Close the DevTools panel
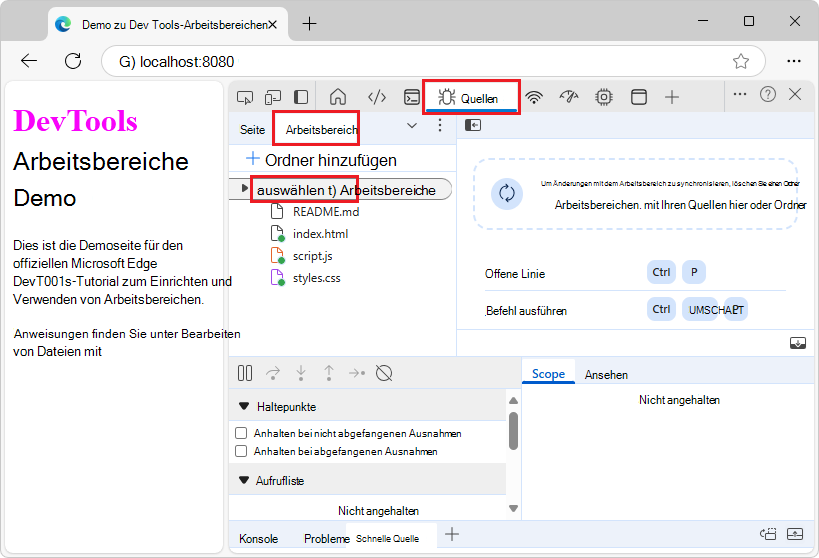The height and width of the screenshot is (558, 819). coord(795,95)
